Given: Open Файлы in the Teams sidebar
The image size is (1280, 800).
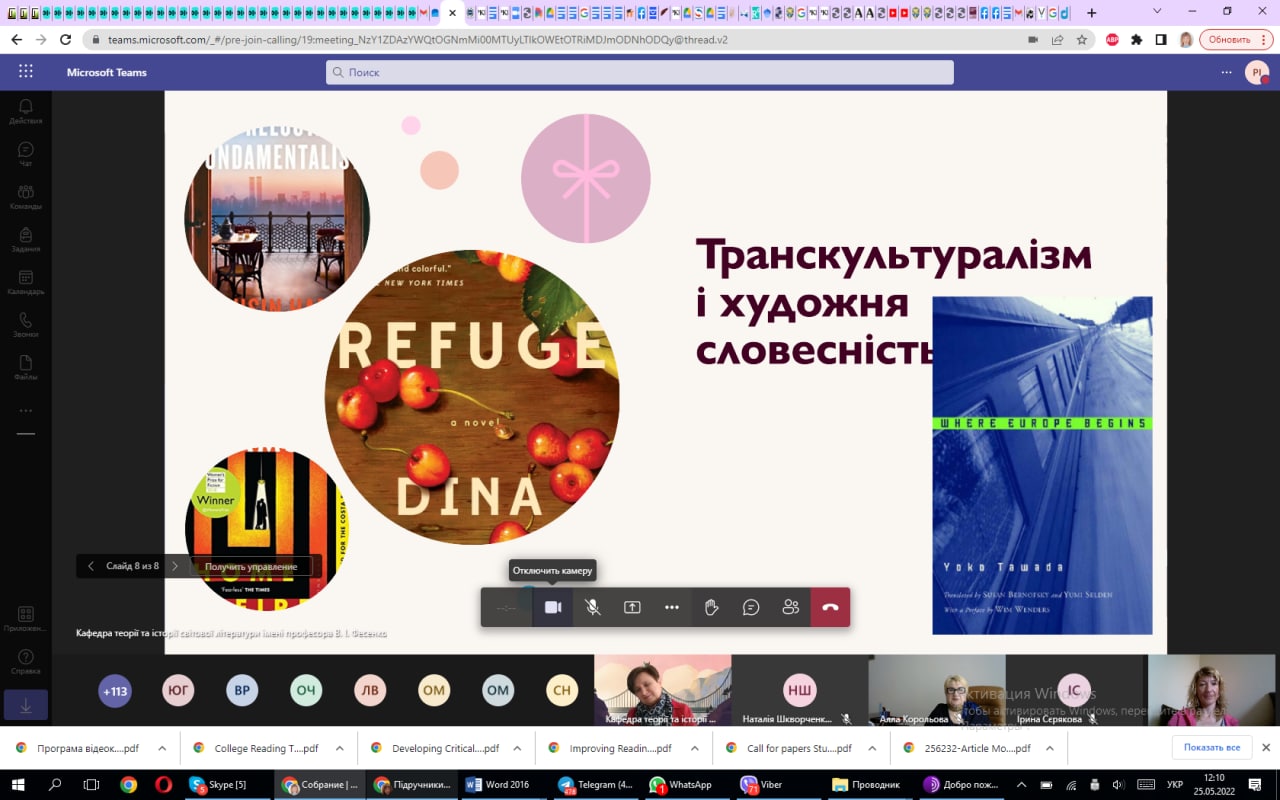Looking at the screenshot, I should pyautogui.click(x=26, y=368).
